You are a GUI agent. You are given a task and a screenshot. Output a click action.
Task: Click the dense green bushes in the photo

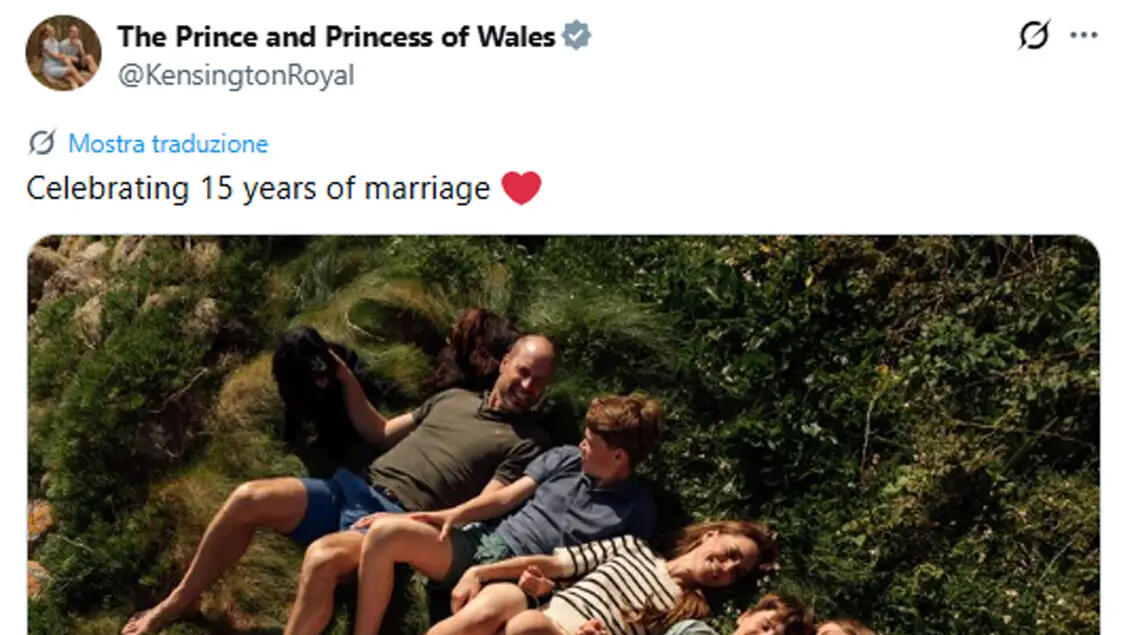tap(900, 400)
